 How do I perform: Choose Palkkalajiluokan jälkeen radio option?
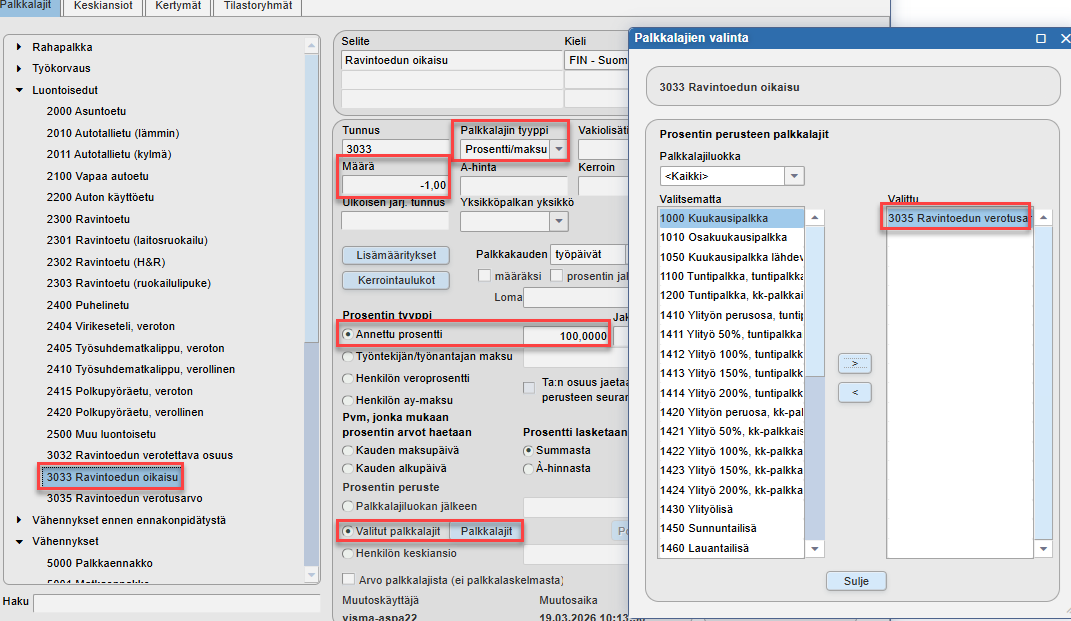[x=348, y=507]
